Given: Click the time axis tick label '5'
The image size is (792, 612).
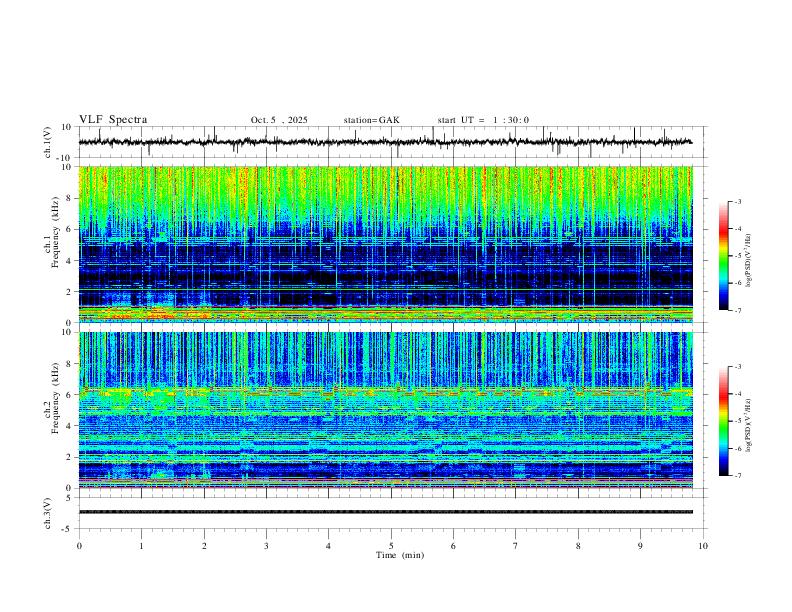Looking at the screenshot, I should (391, 546).
